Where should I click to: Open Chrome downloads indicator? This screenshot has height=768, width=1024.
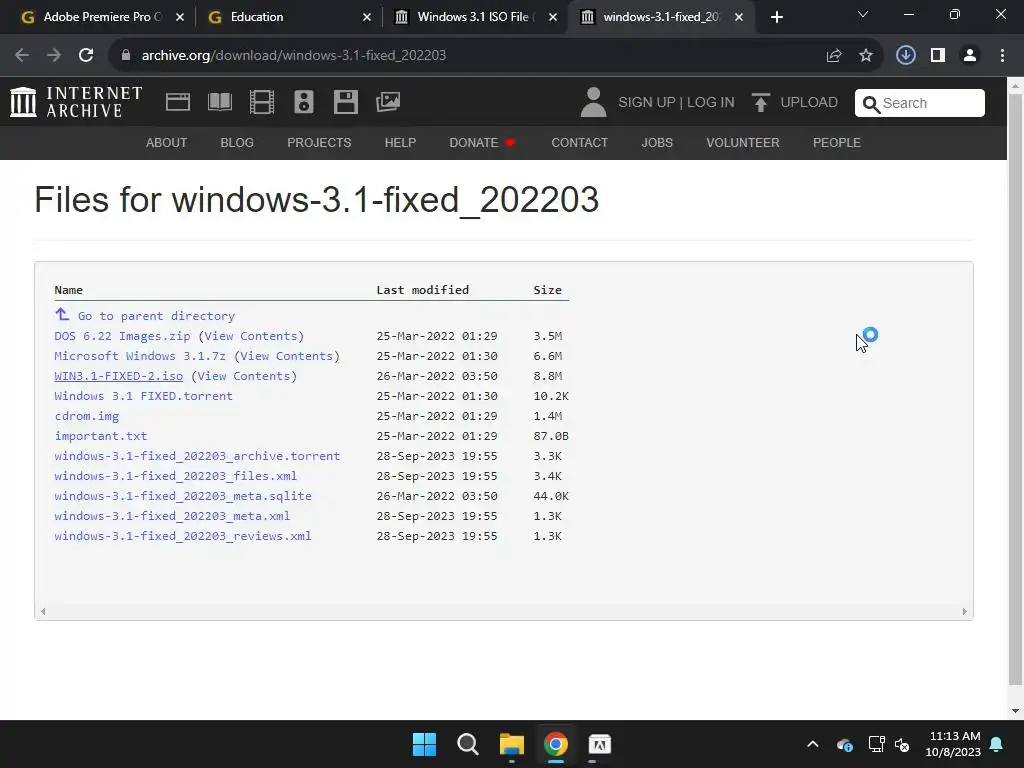click(906, 56)
